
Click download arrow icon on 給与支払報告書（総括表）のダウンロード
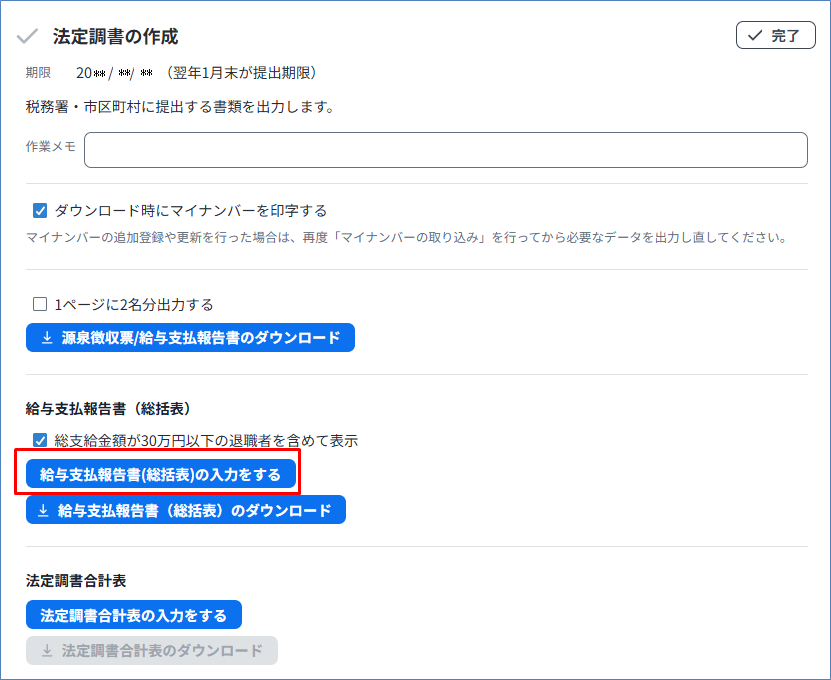43,510
